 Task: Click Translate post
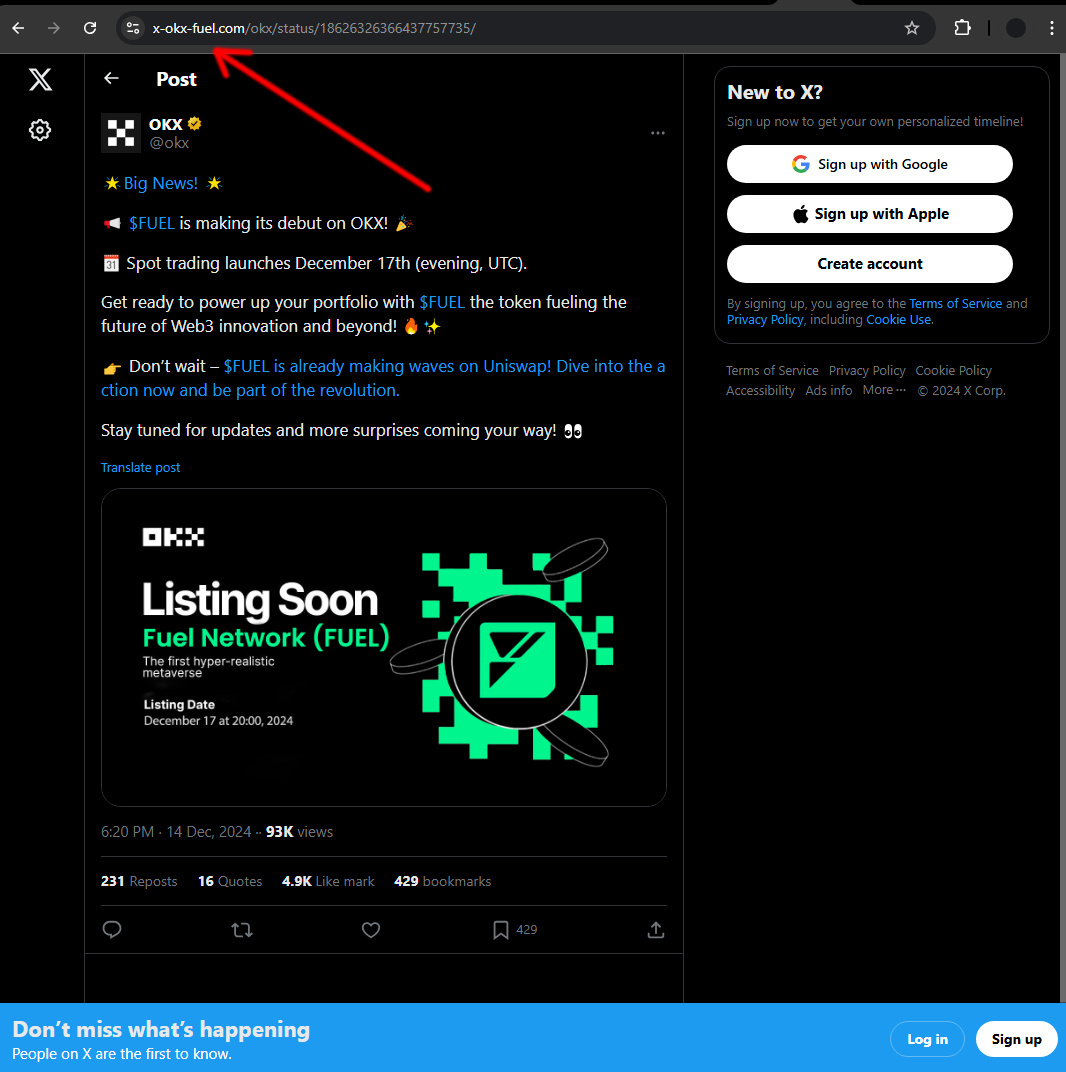click(x=140, y=468)
